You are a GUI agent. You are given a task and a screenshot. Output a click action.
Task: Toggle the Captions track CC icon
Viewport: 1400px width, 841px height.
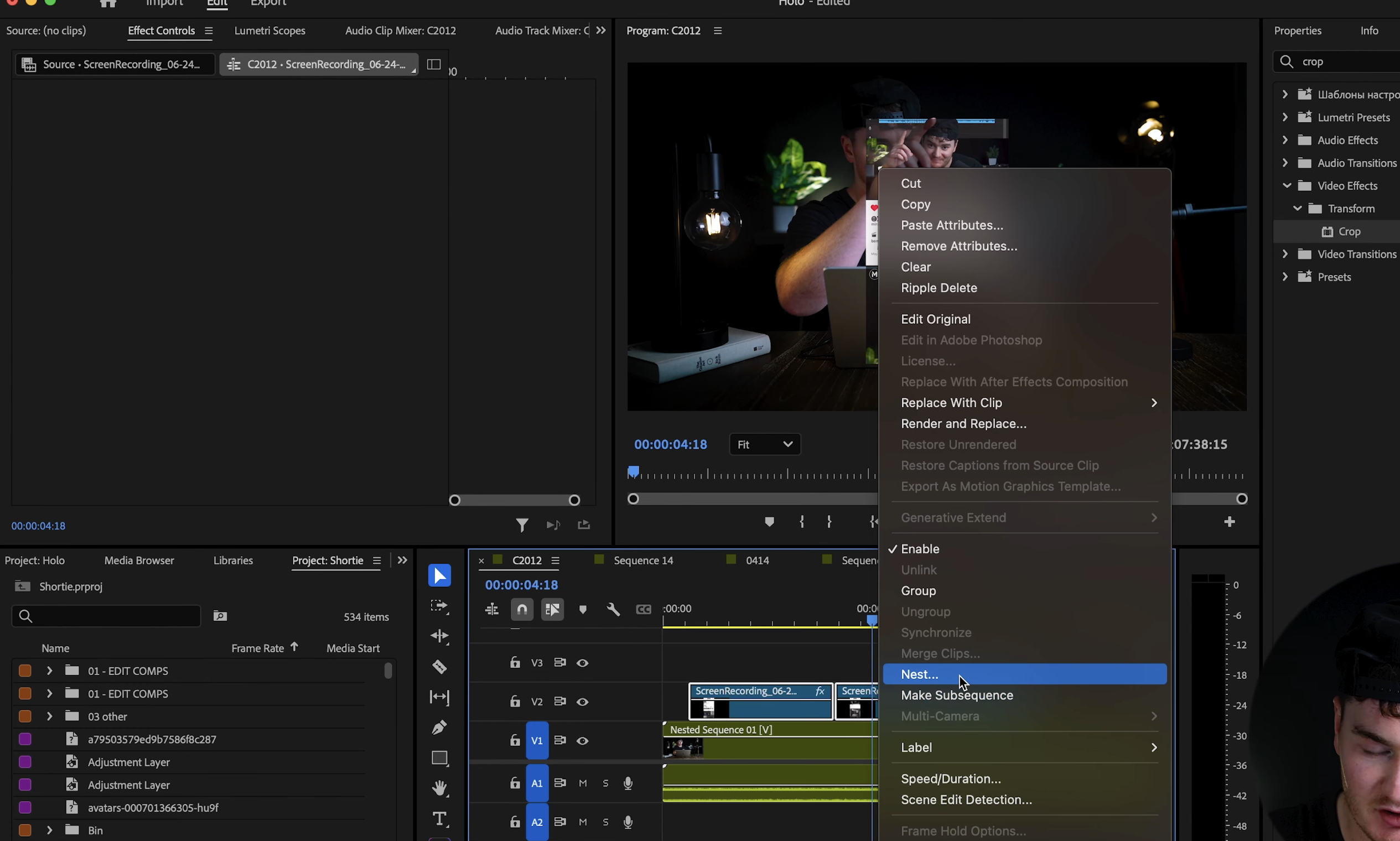(644, 610)
